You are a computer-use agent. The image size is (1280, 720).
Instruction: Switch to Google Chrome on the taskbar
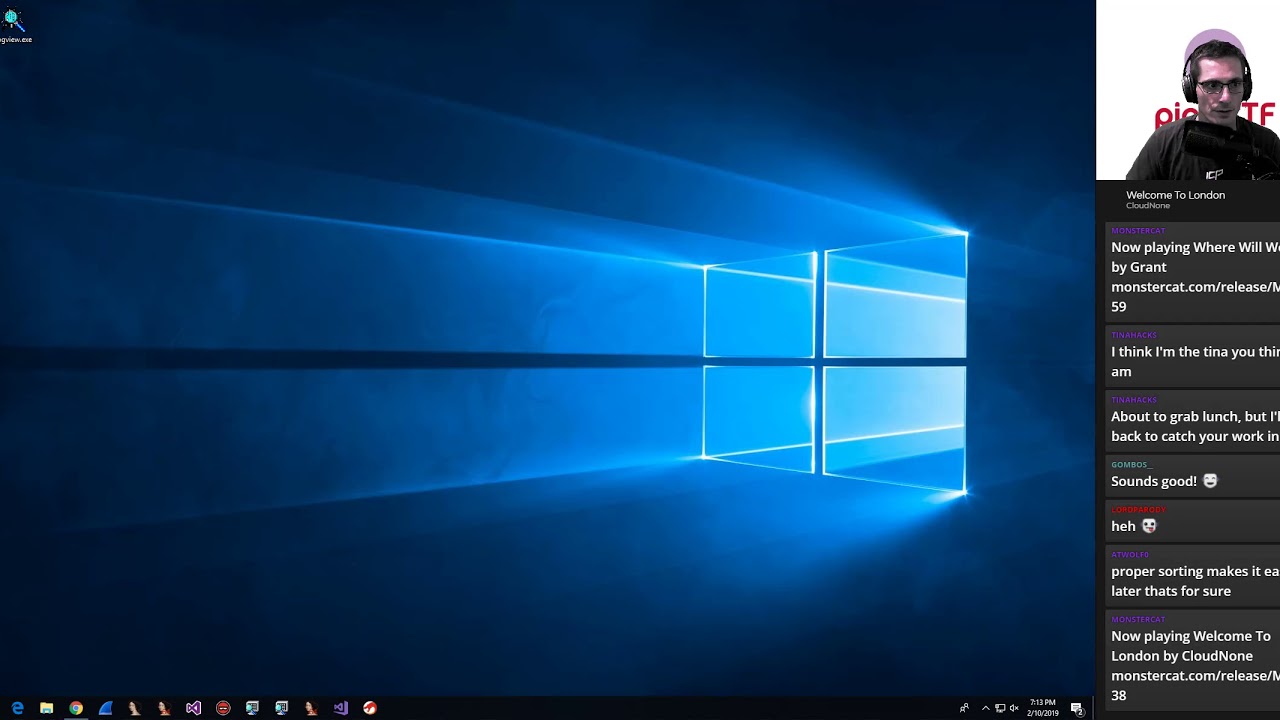(x=76, y=708)
